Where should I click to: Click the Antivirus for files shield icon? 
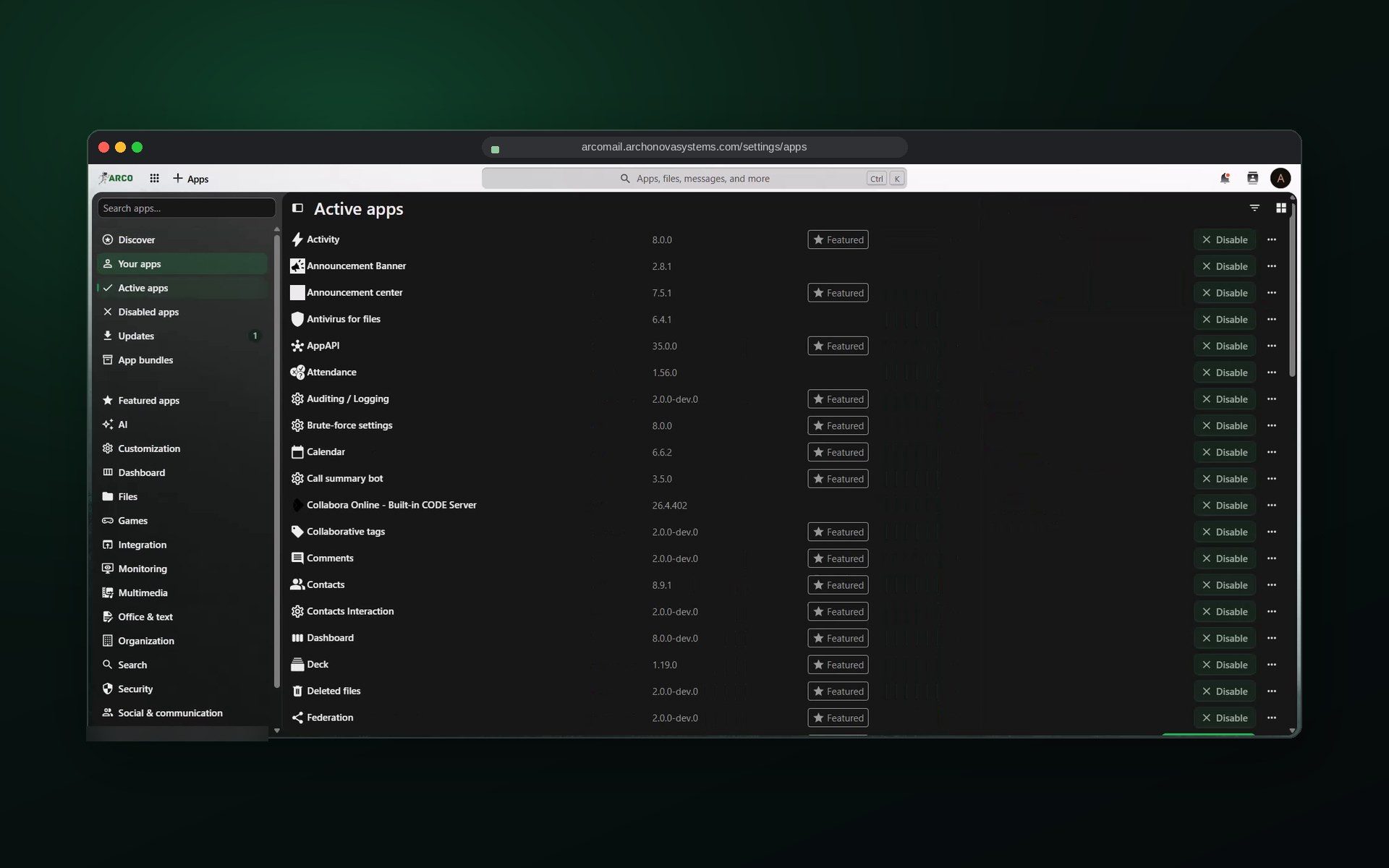point(297,319)
